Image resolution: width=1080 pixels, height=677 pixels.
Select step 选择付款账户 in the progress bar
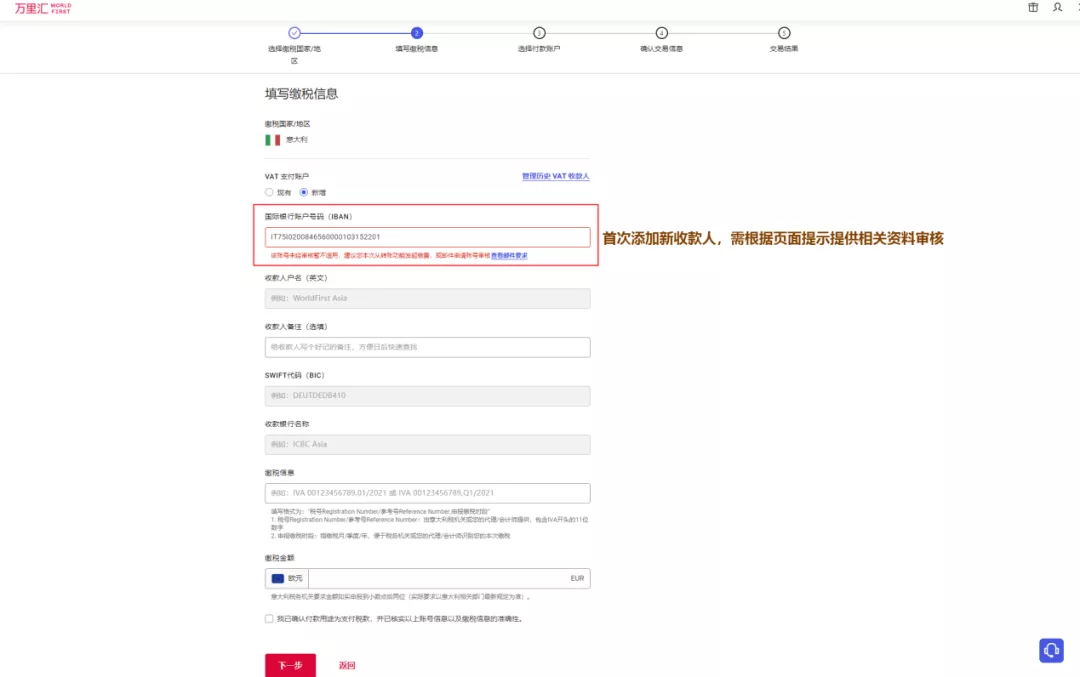(x=541, y=31)
